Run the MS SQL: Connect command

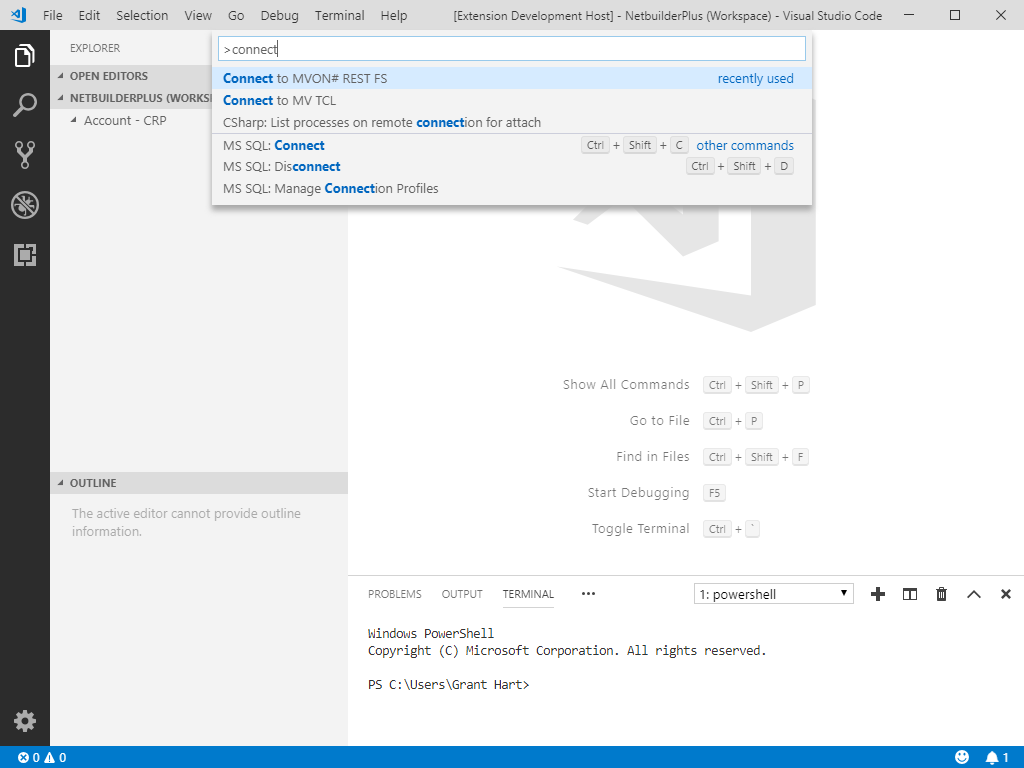point(511,145)
